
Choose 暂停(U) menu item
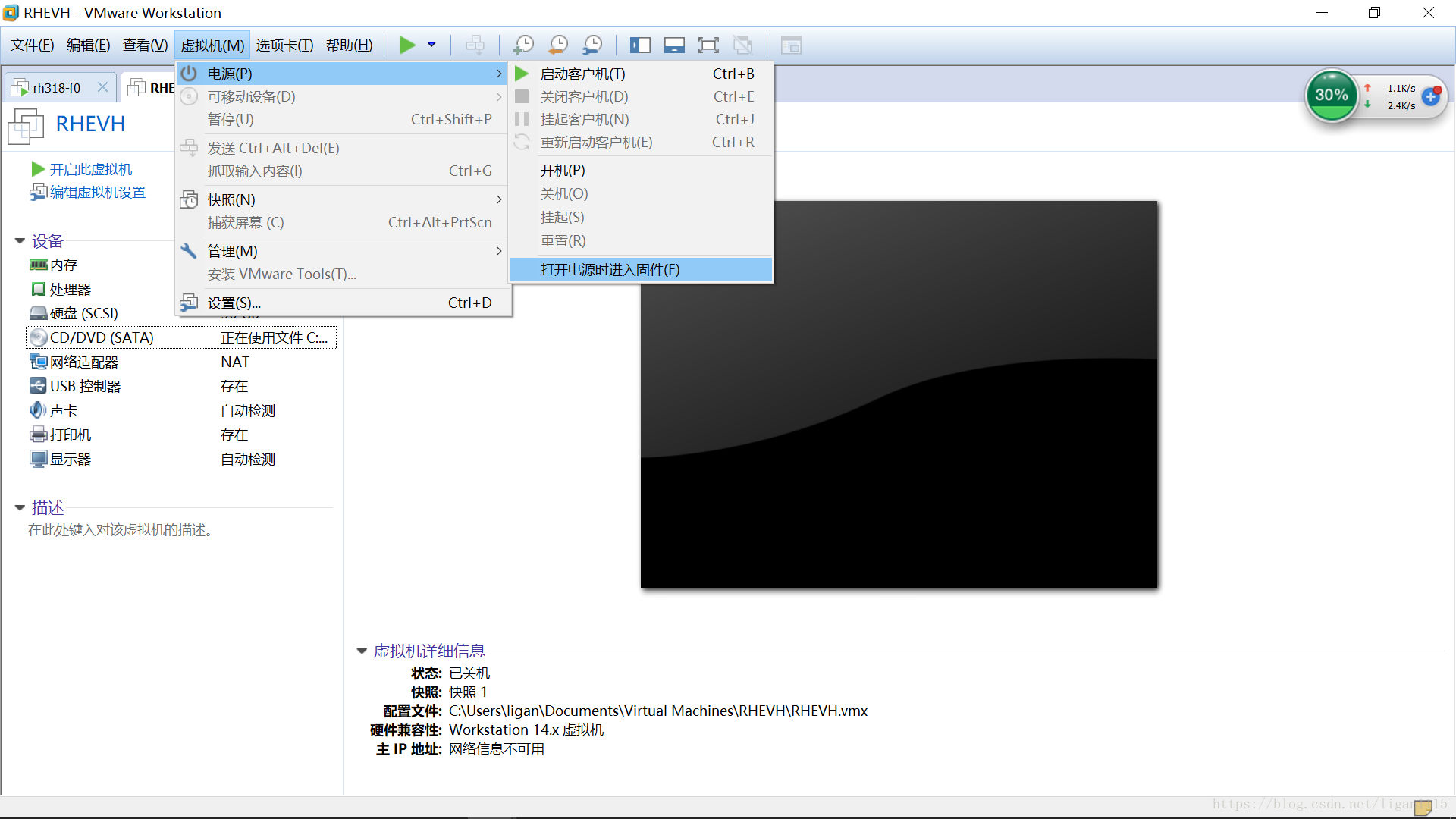(x=343, y=119)
